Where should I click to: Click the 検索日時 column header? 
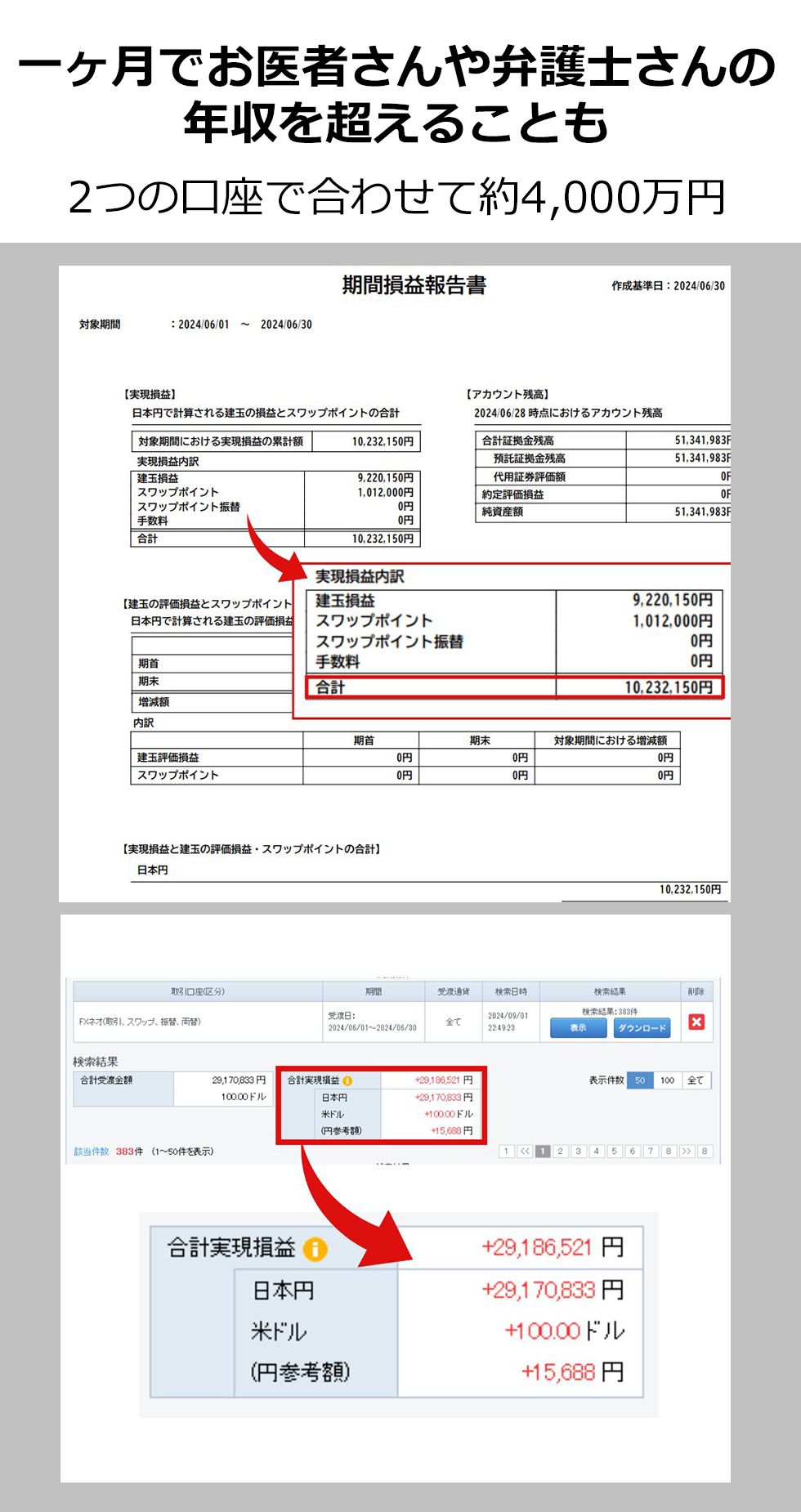tap(511, 991)
